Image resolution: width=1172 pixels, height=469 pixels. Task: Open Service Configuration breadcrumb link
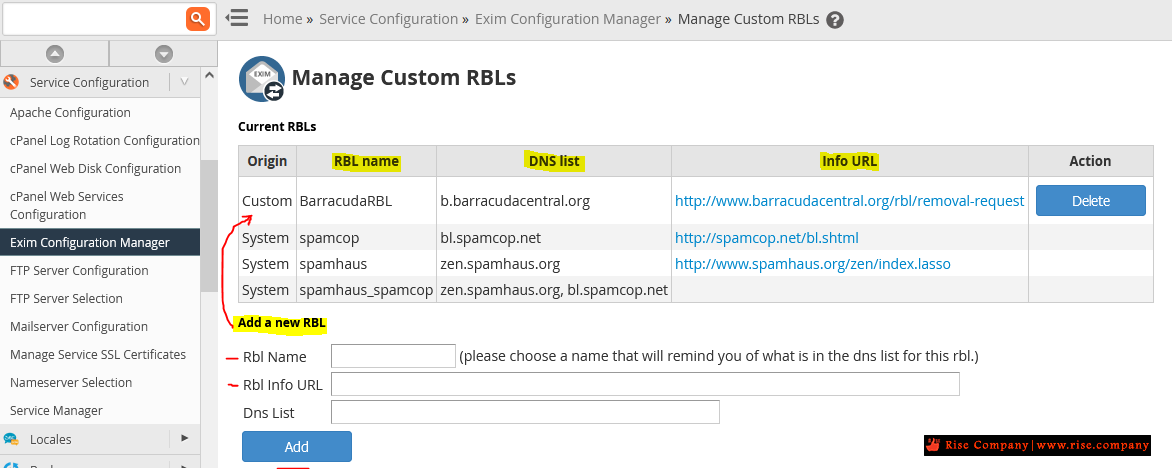click(x=389, y=19)
